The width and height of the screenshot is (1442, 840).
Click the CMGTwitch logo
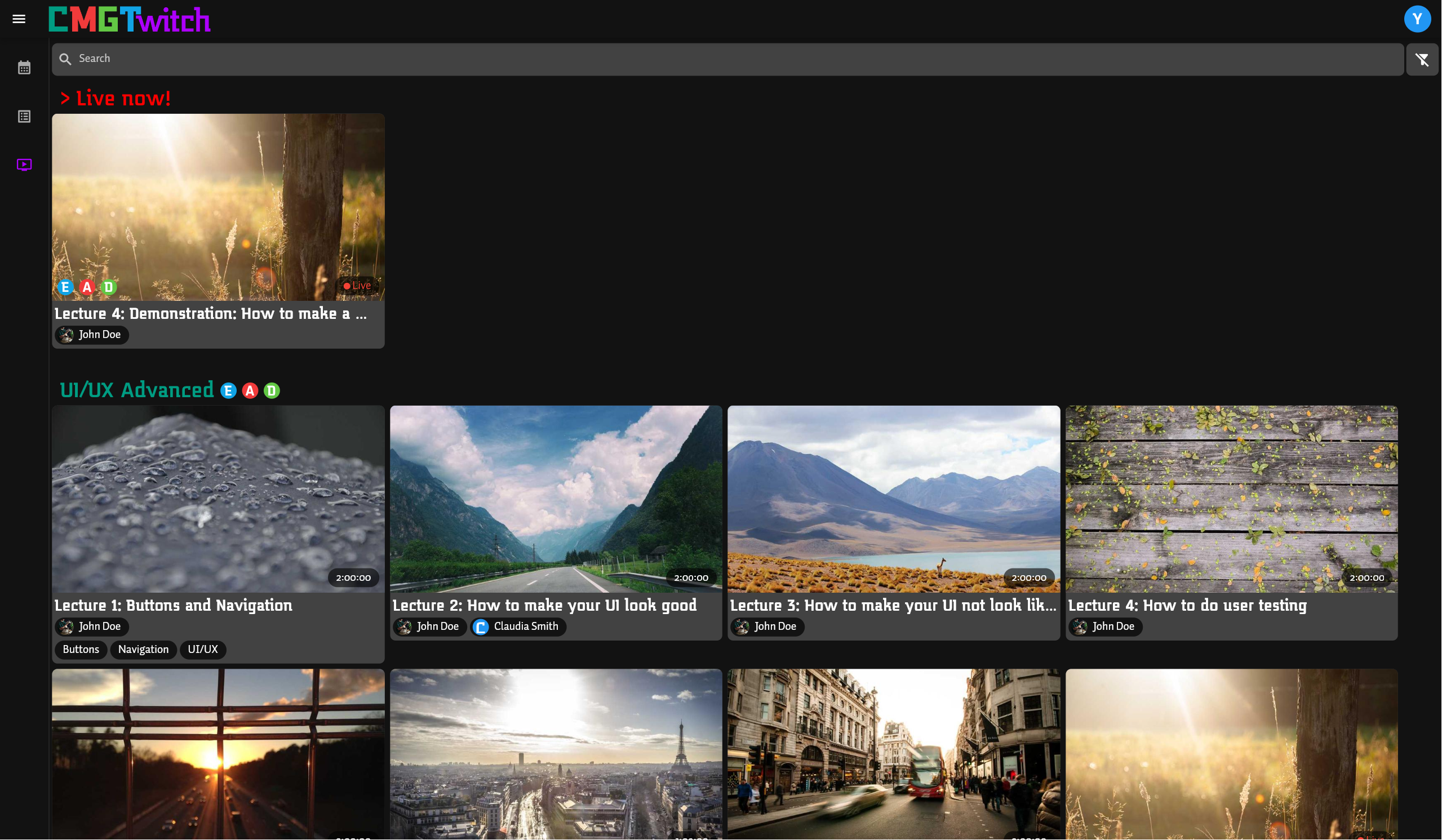129,20
